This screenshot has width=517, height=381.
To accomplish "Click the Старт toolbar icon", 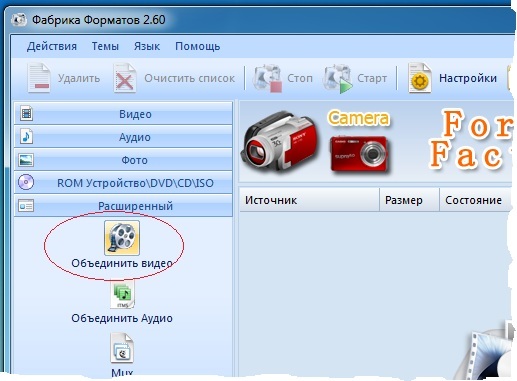I will 337,79.
